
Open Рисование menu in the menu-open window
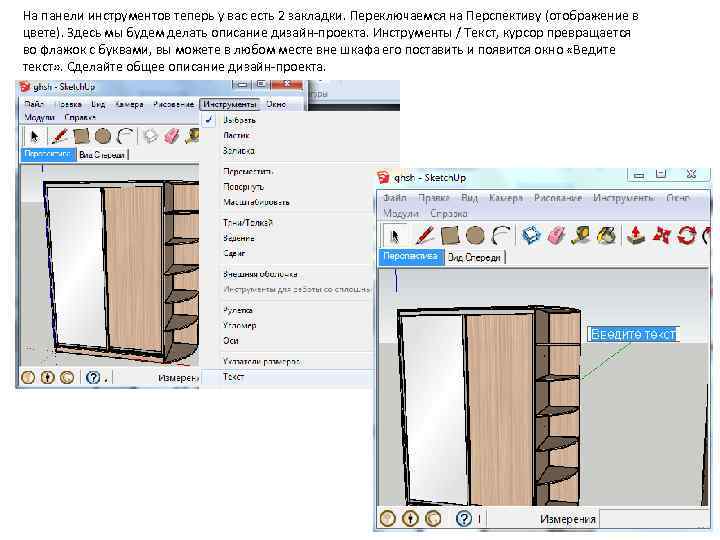(x=174, y=104)
